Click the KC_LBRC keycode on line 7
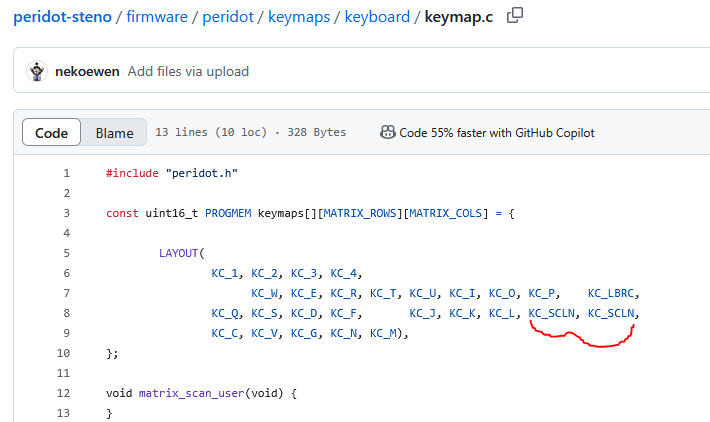Screen dimensions: 710x422 coord(610,293)
